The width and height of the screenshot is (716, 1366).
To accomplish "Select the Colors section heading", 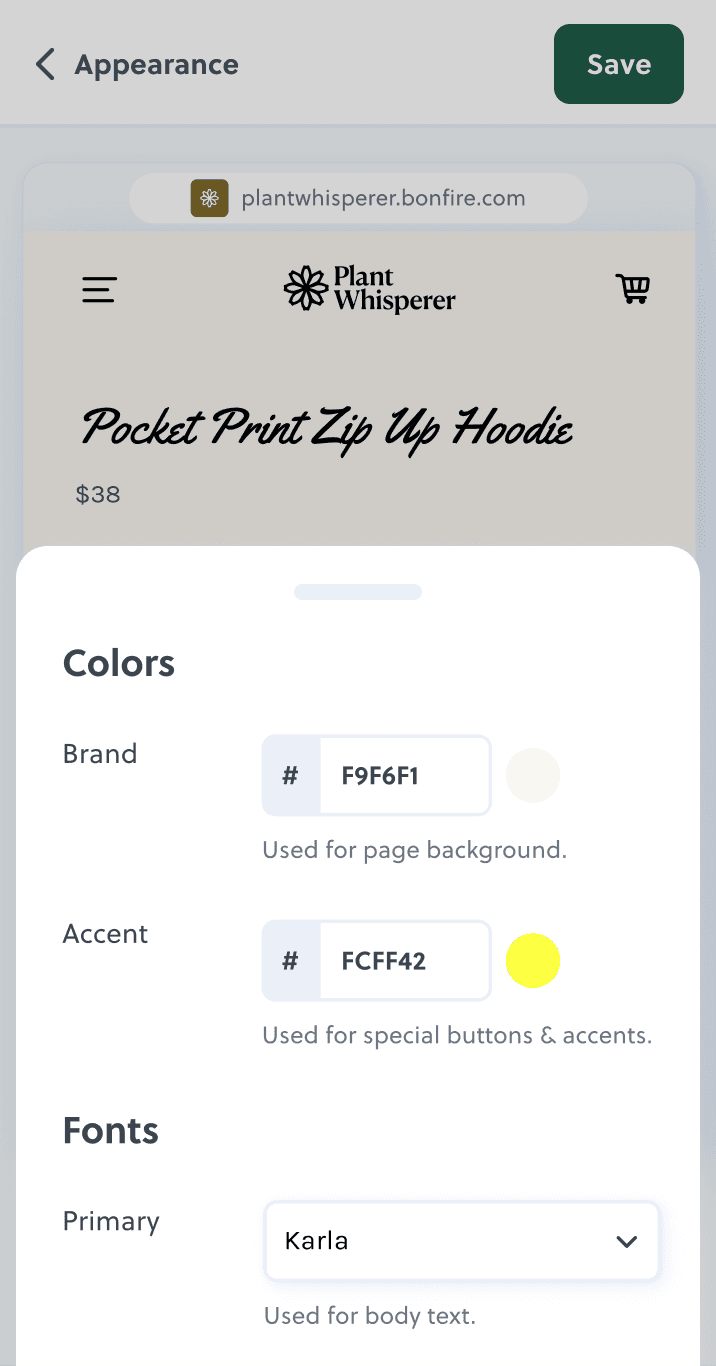I will point(118,662).
